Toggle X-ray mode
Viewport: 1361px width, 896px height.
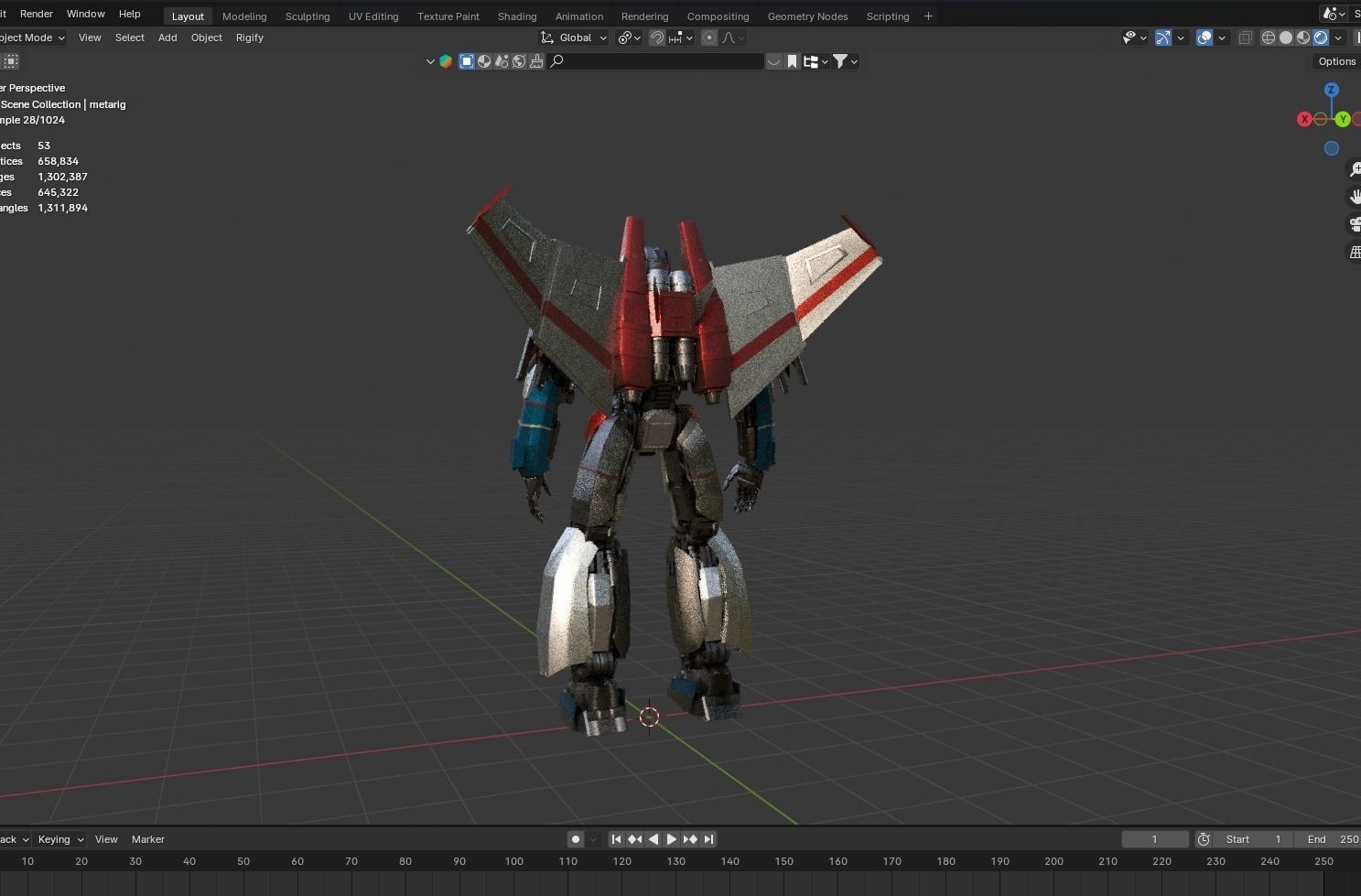pos(1246,38)
